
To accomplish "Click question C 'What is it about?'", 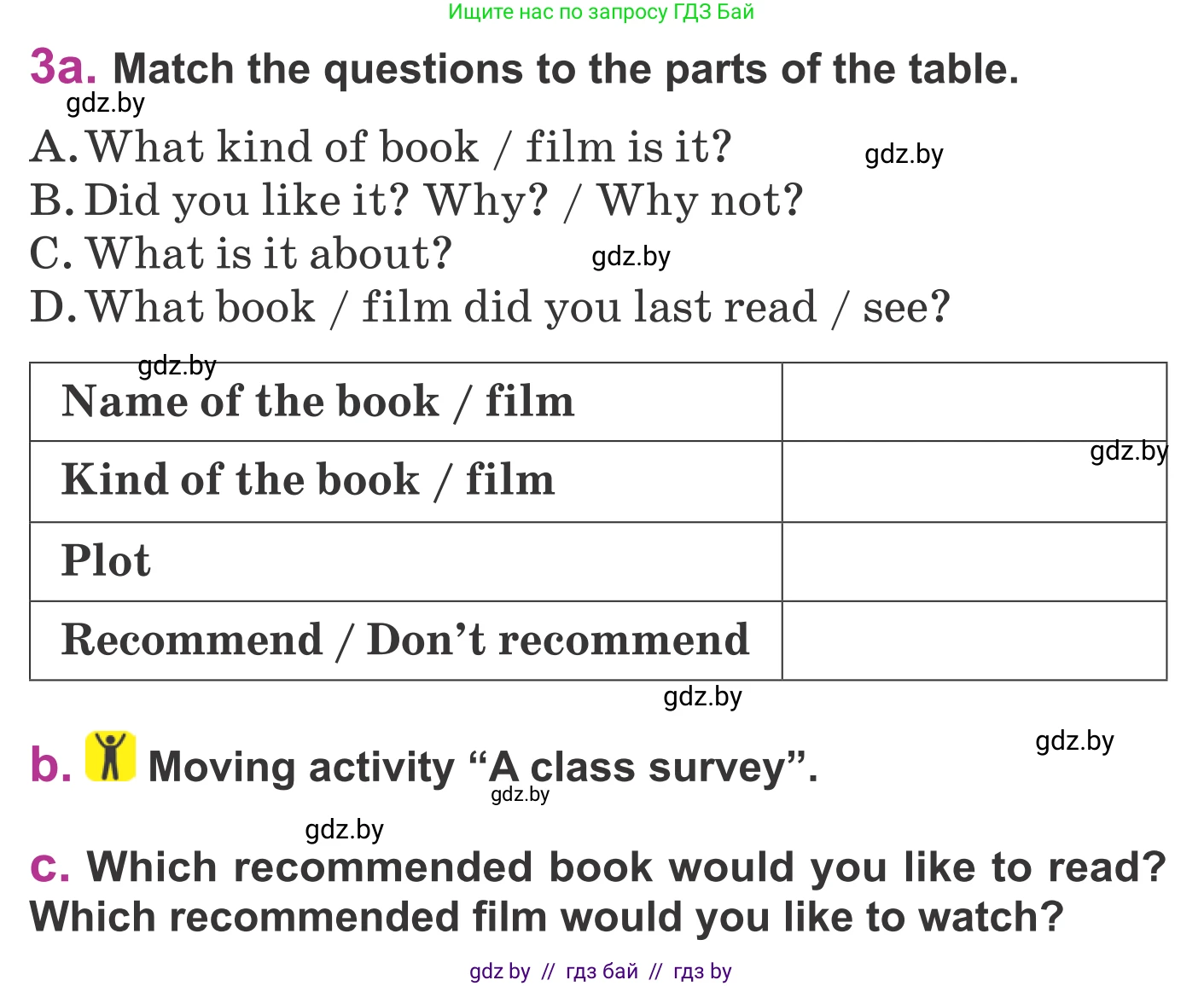I will click(x=241, y=254).
